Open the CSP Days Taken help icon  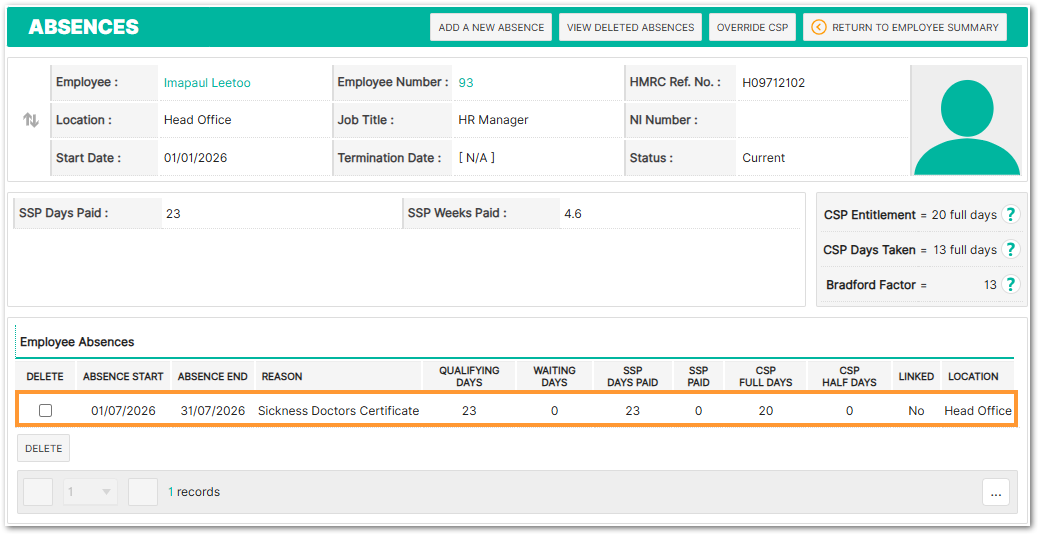1010,249
